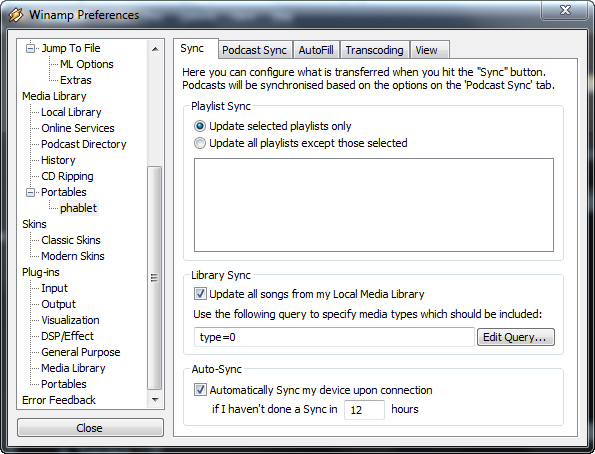
Task: Select the top-level Media Library category
Action: pyautogui.click(x=54, y=96)
